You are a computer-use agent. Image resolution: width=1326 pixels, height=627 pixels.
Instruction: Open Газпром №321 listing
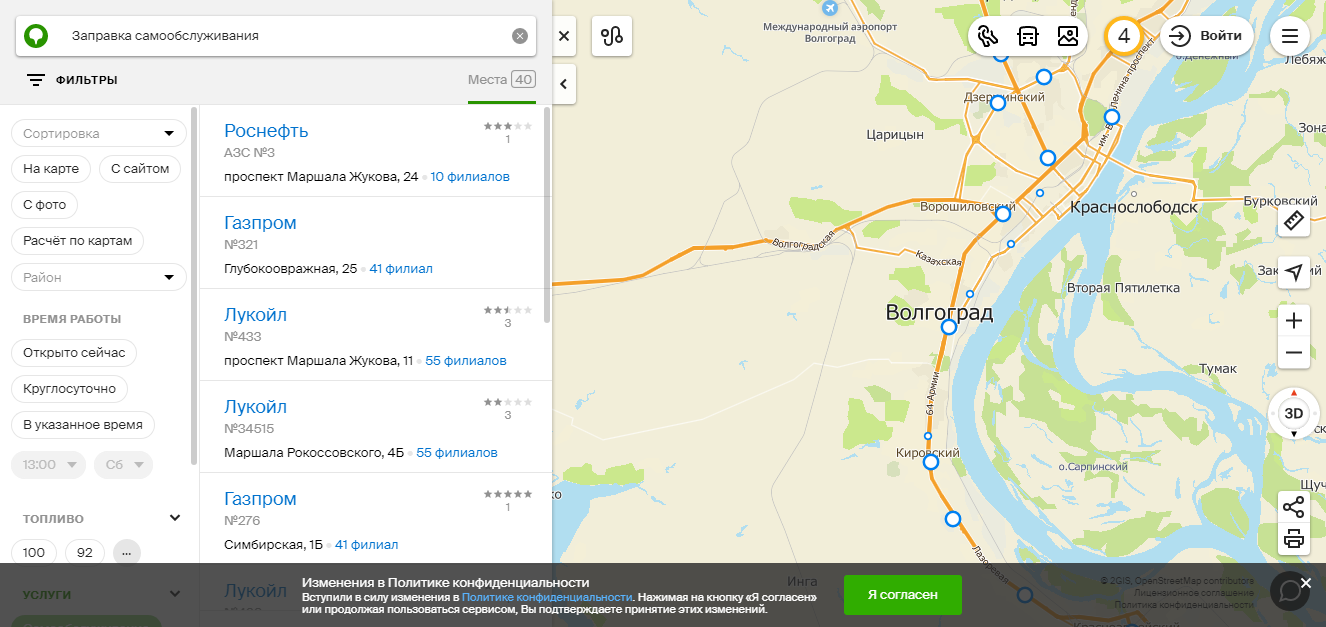point(375,243)
